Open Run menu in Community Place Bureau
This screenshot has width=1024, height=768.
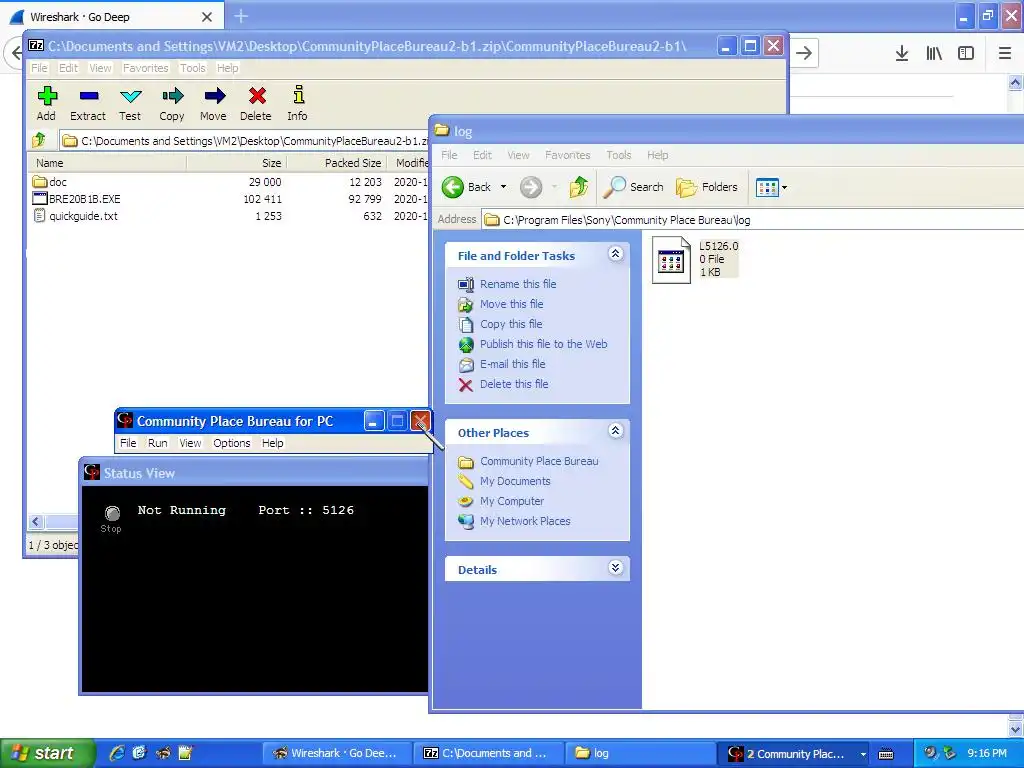point(157,443)
